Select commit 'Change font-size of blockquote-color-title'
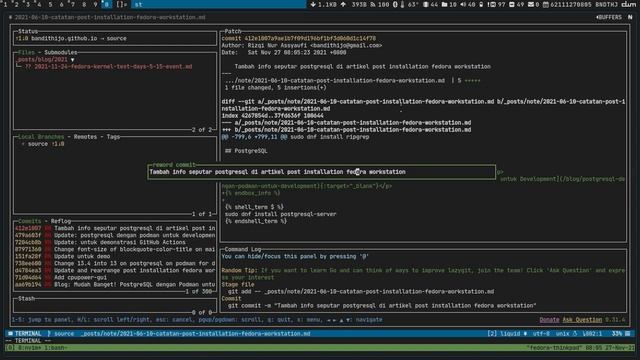This screenshot has width=640, height=360. (115, 249)
